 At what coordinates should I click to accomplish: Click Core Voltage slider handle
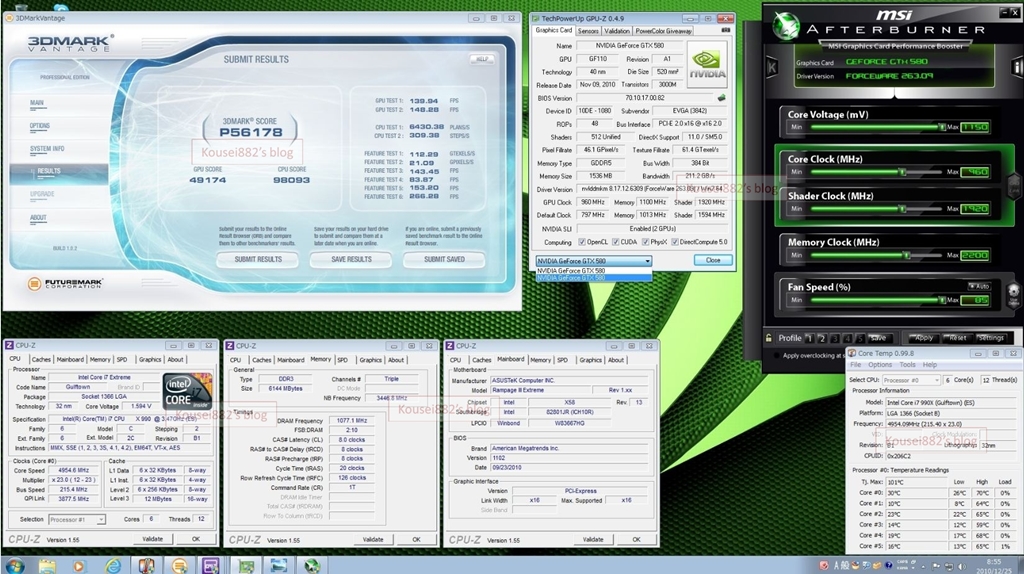(942, 127)
